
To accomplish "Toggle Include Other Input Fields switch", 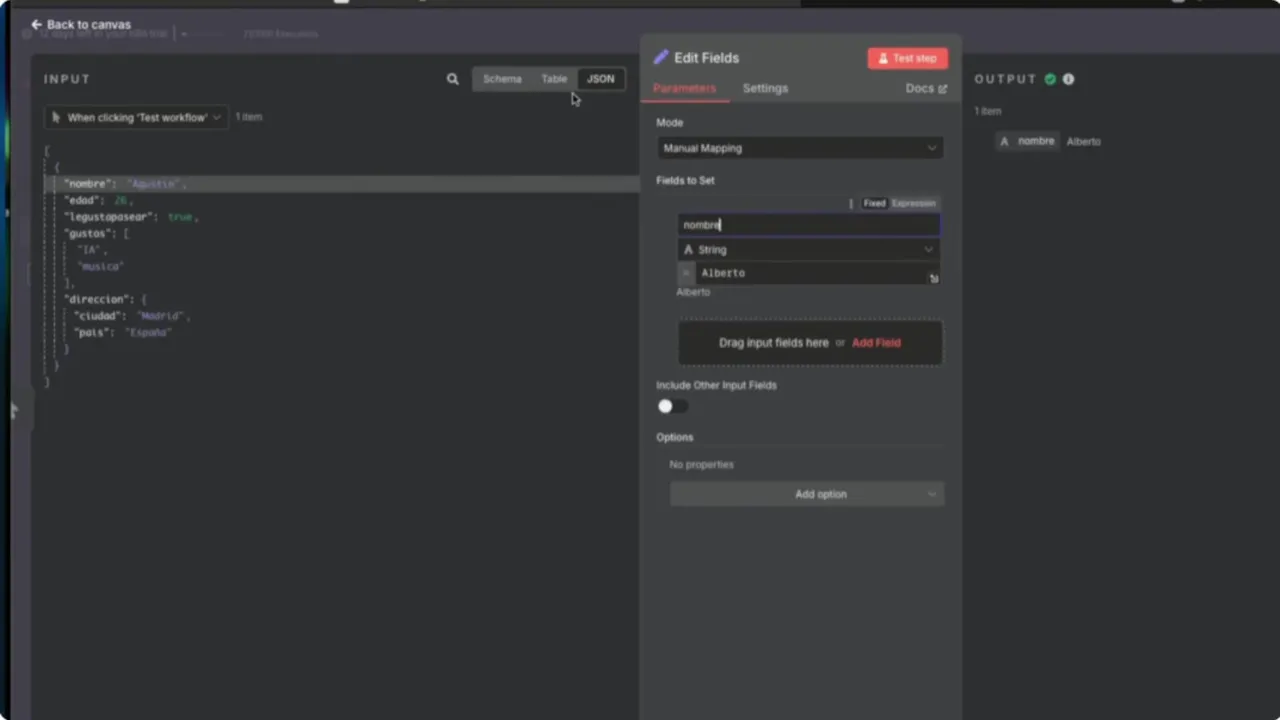I will point(673,406).
